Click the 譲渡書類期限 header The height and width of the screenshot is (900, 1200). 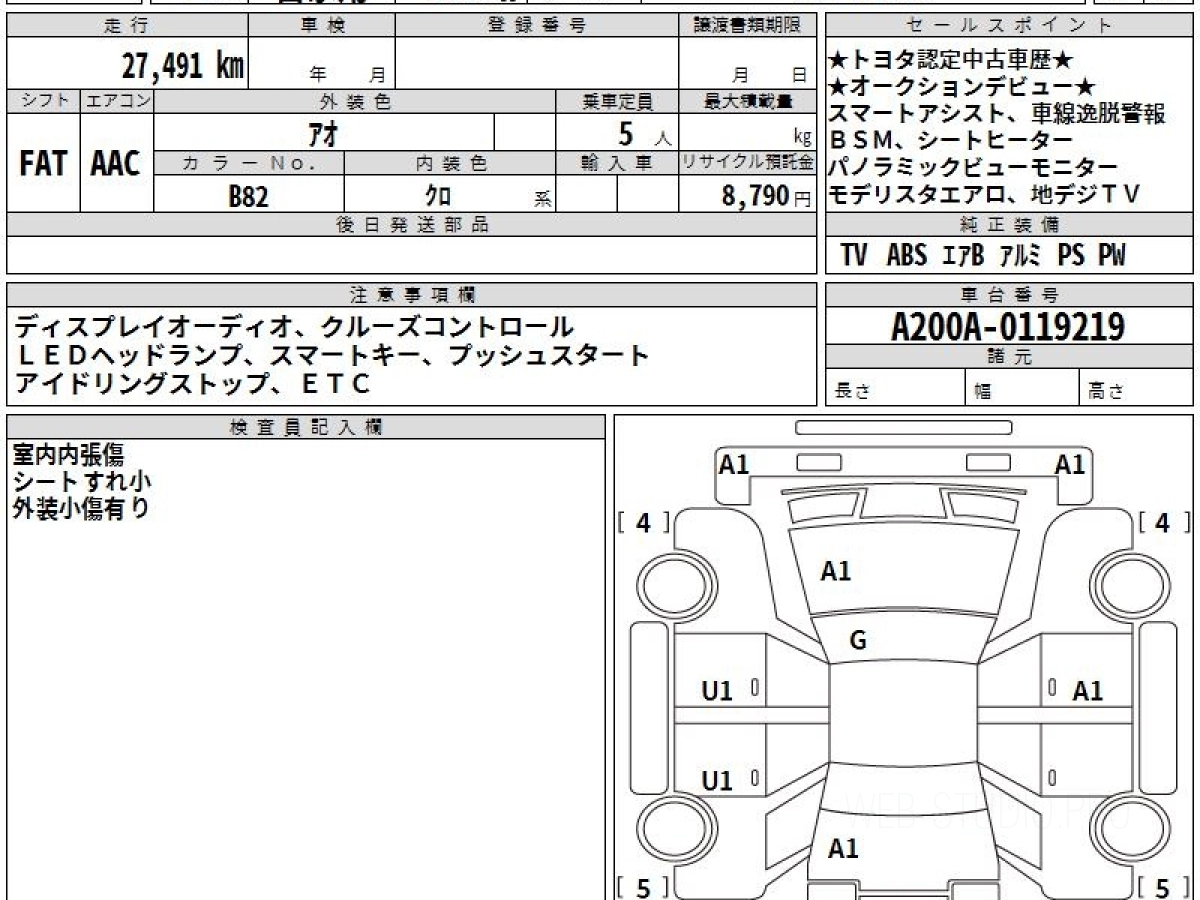(x=747, y=26)
